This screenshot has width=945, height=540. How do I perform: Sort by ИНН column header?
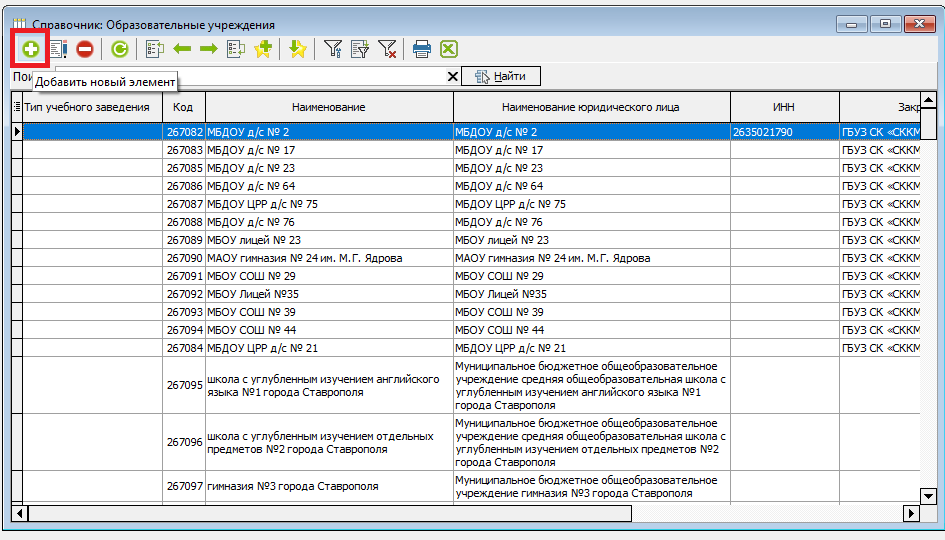coord(784,107)
